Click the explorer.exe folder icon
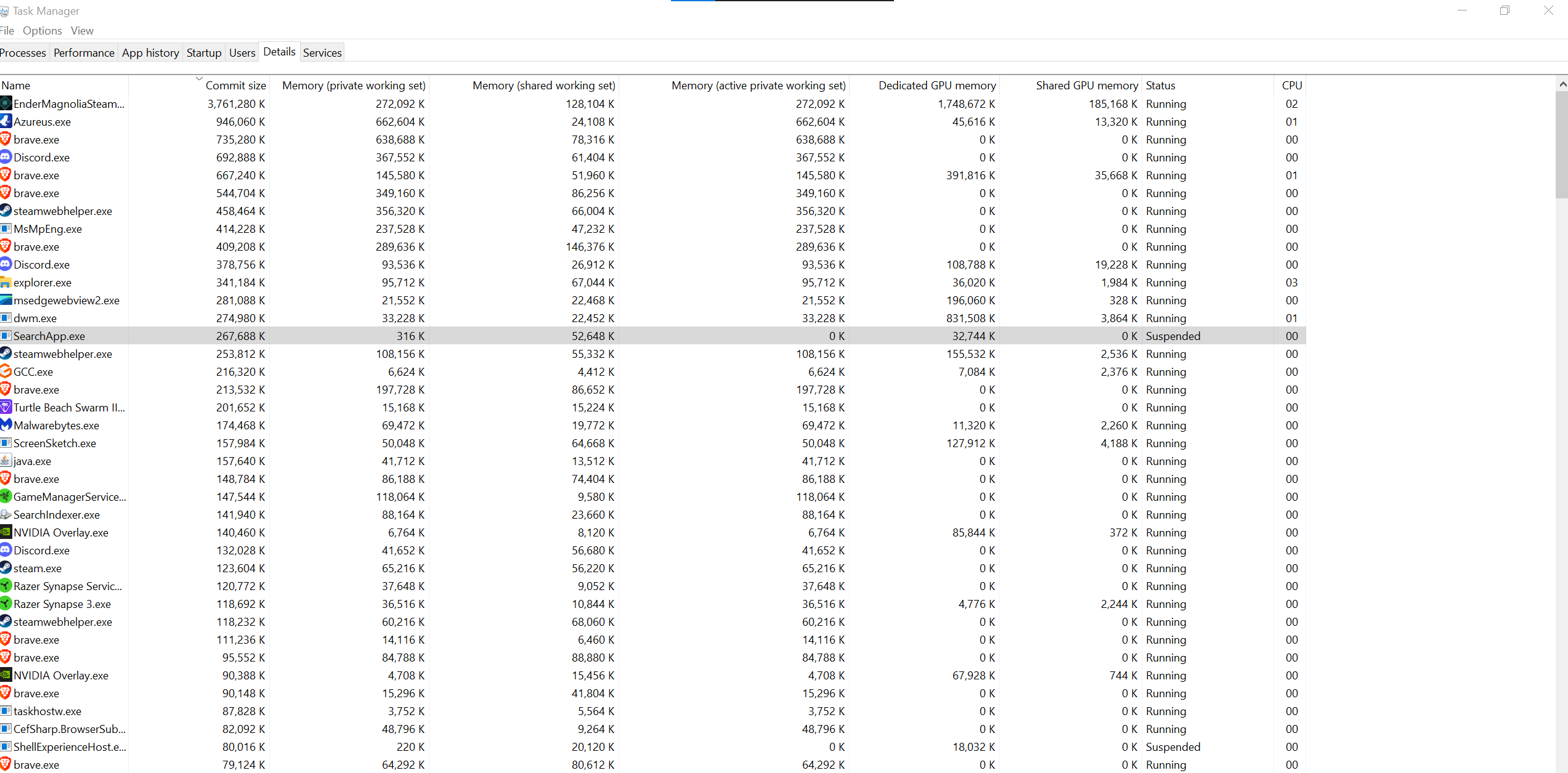Viewport: 1568px width, 773px height. click(x=6, y=282)
